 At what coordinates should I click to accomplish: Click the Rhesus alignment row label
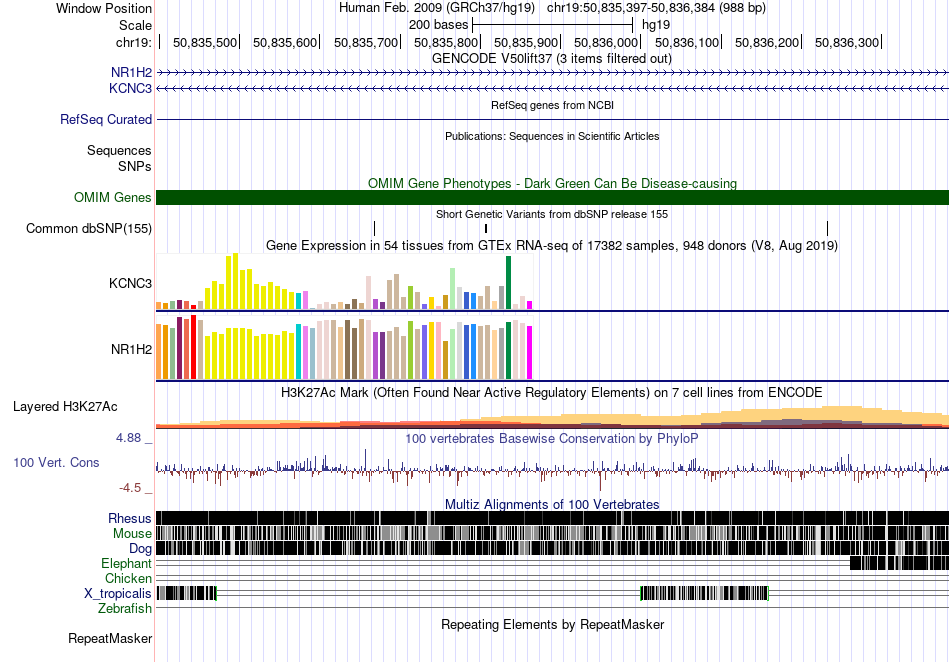click(130, 518)
